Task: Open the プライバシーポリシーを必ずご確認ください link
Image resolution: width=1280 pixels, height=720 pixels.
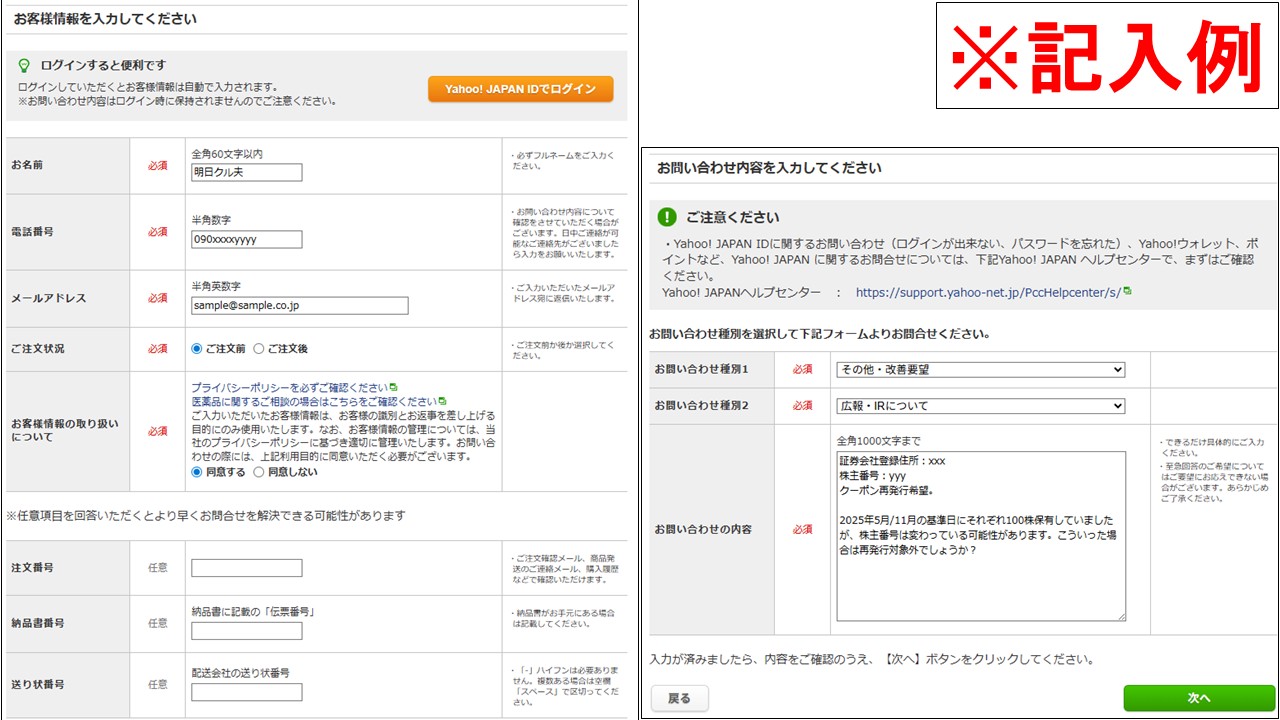Action: (289, 387)
